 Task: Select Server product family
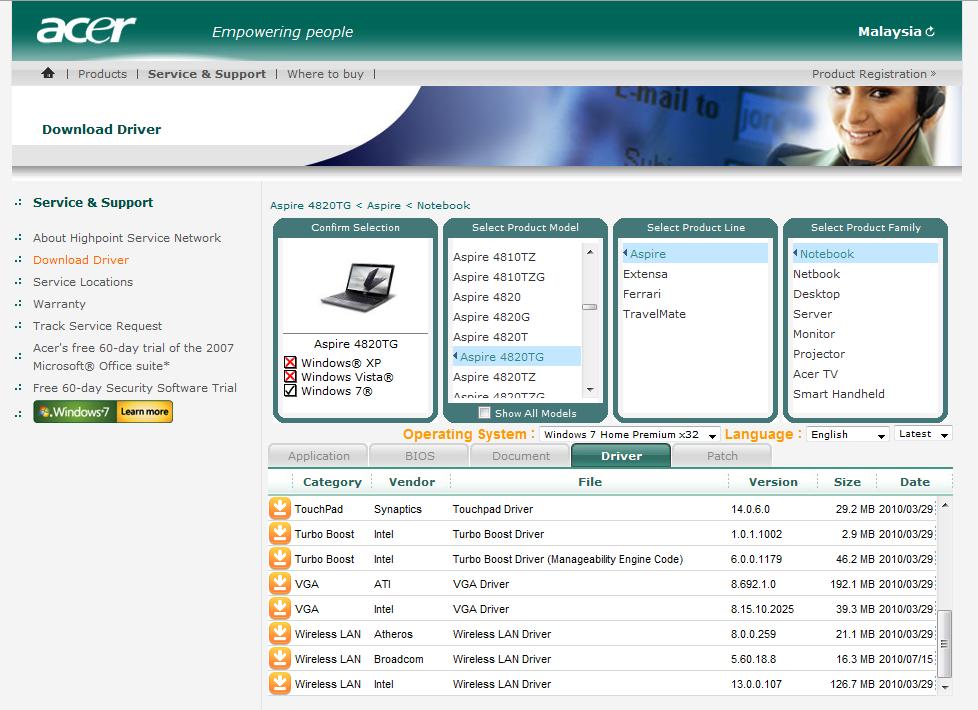coord(812,314)
